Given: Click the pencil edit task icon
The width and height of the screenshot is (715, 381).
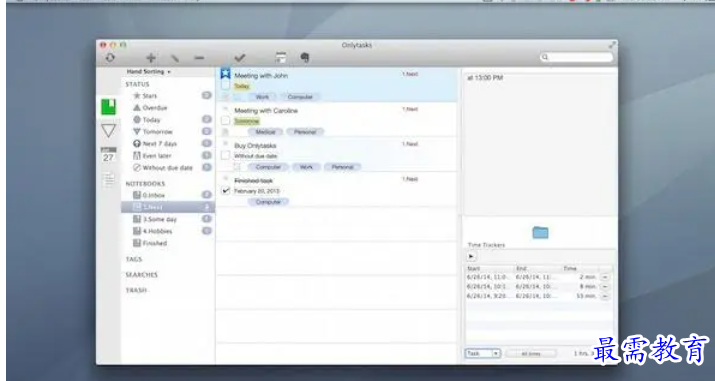Looking at the screenshot, I should pos(175,58).
